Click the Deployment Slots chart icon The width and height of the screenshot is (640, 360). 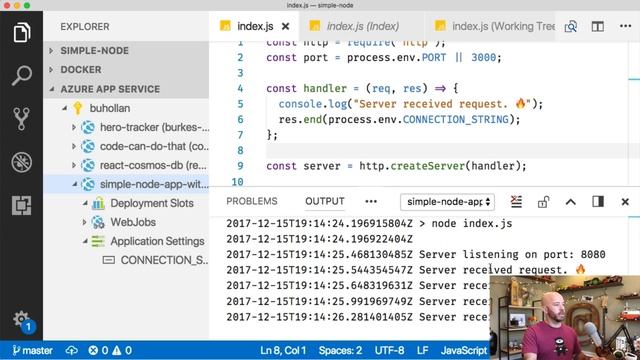[98, 203]
